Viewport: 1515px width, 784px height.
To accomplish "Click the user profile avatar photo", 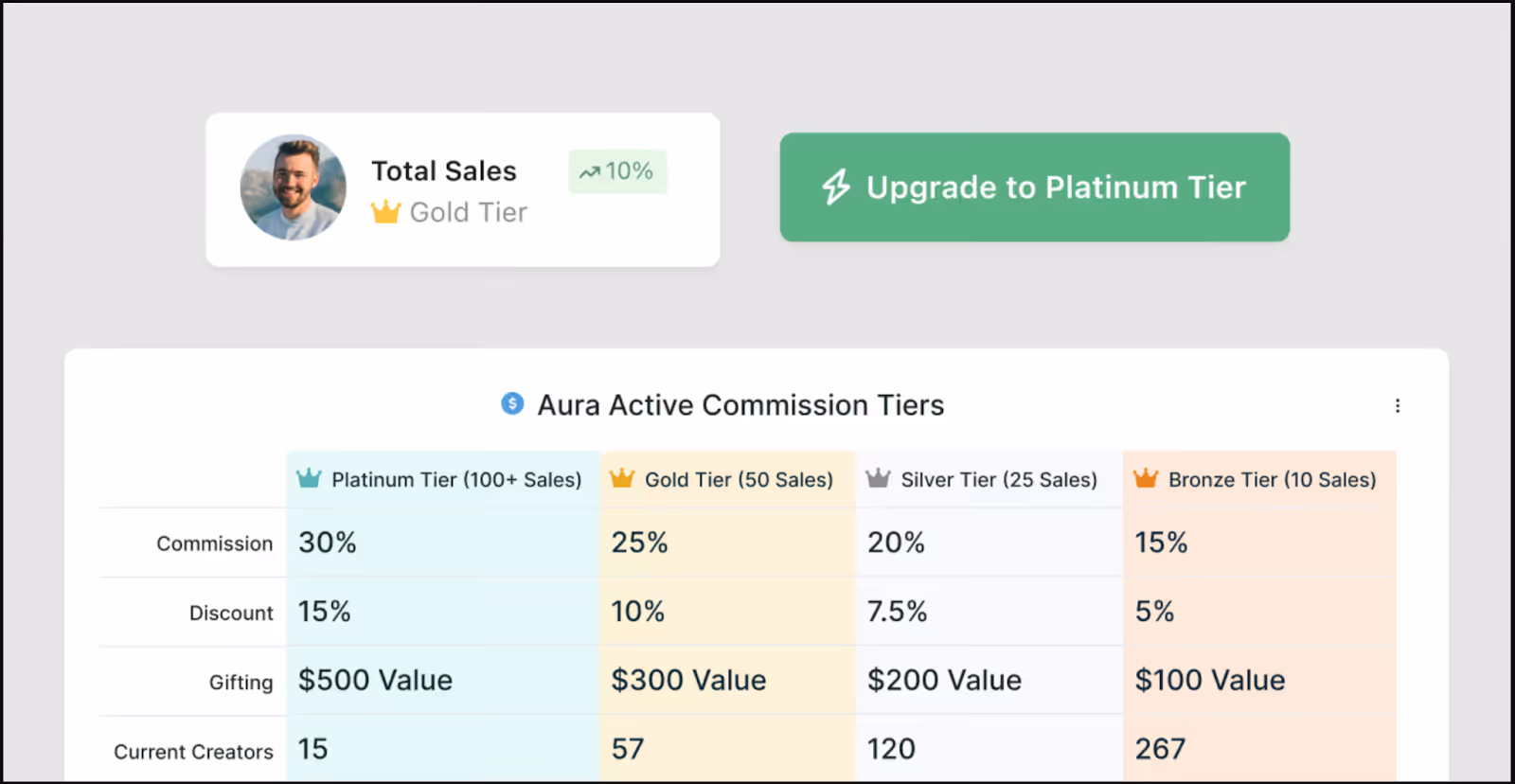I will pos(293,187).
